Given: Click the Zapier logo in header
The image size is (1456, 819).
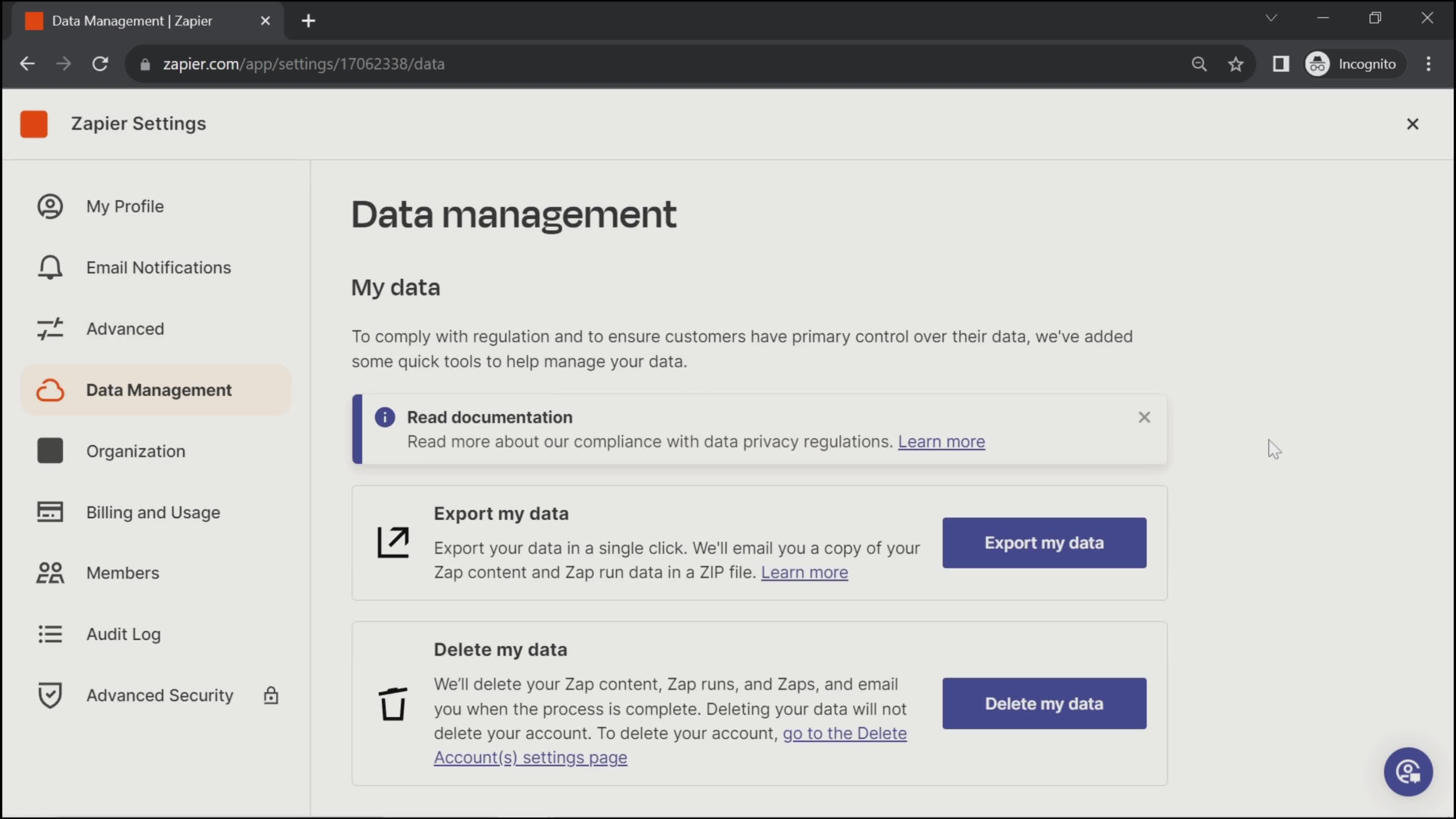Looking at the screenshot, I should [34, 124].
